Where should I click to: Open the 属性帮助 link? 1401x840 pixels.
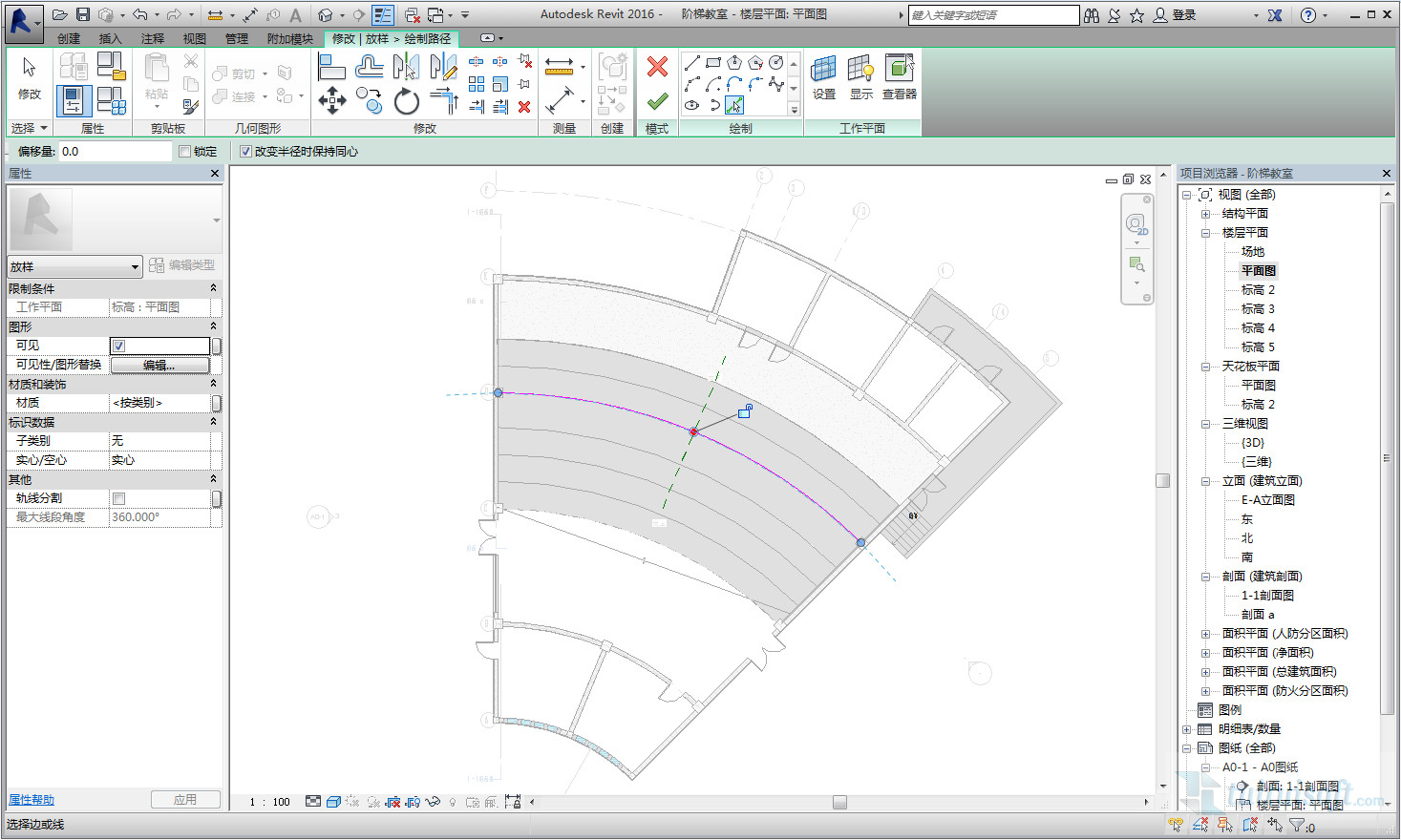tap(32, 800)
